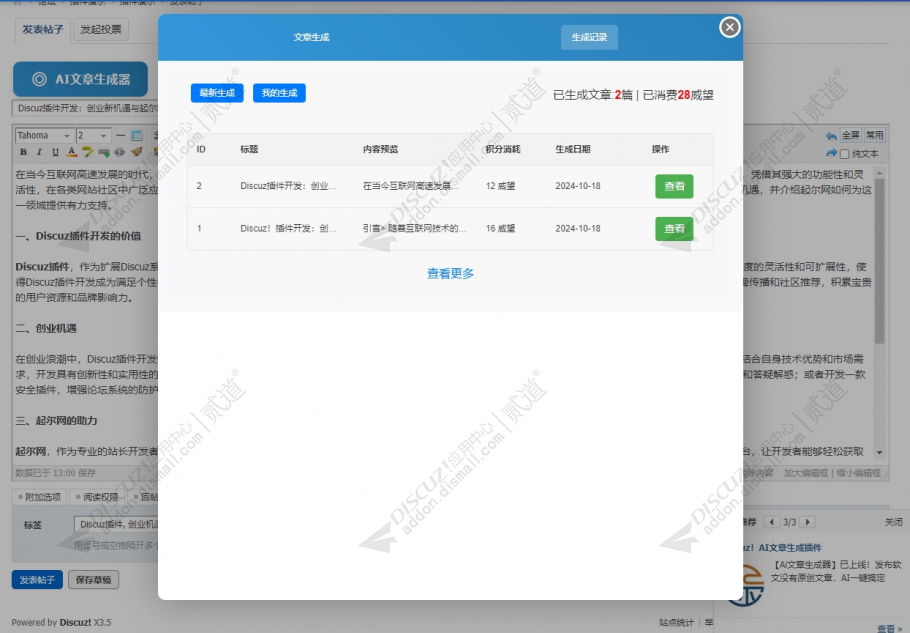Enable the 纯文本 plain text checkbox
The width and height of the screenshot is (910, 633).
pyautogui.click(x=844, y=154)
